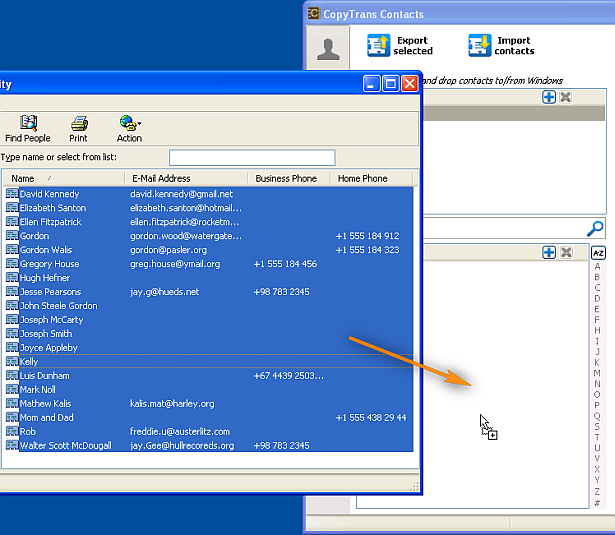Click the lower delete X contact button

[566, 252]
